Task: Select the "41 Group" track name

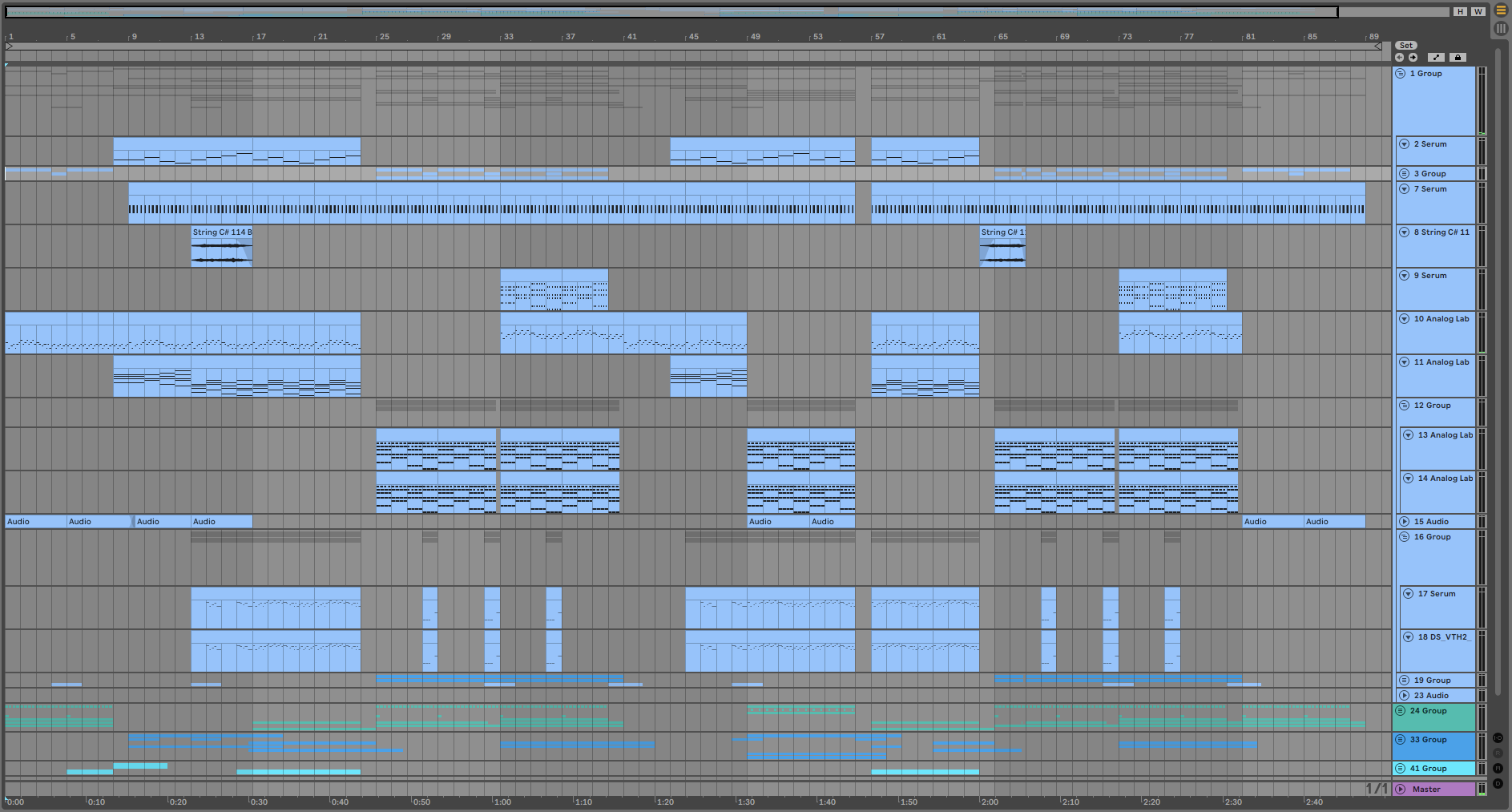Action: coord(1429,769)
